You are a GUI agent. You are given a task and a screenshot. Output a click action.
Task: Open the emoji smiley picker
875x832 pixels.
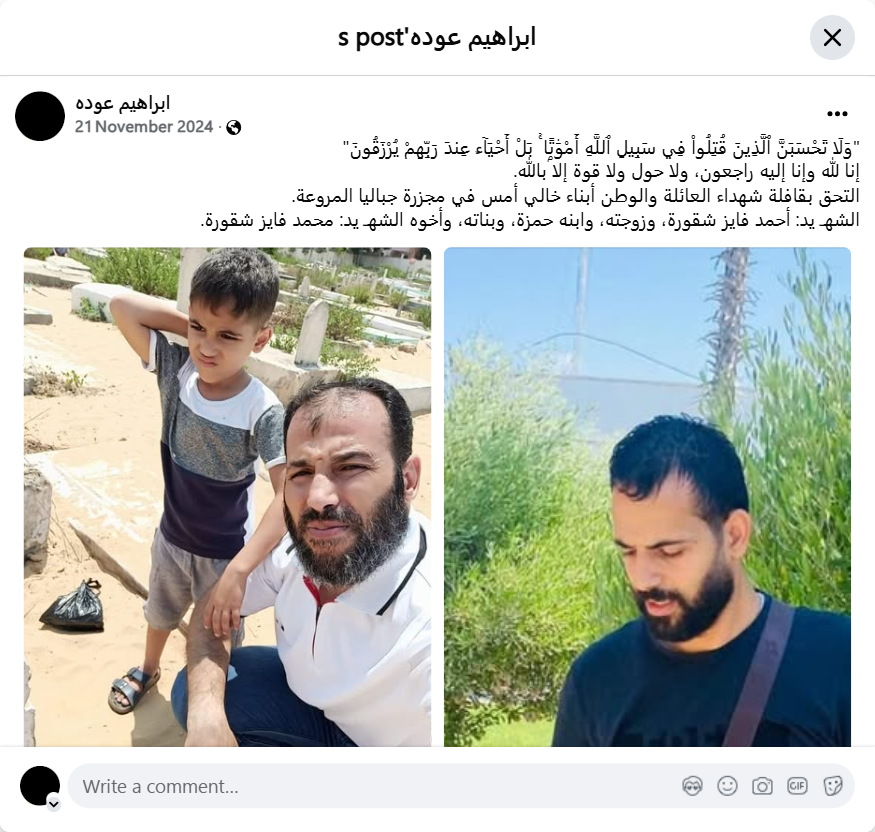tap(727, 786)
